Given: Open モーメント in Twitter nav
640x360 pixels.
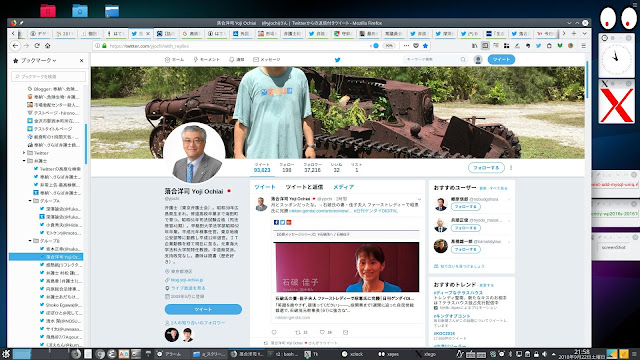Looking at the screenshot, I should click(207, 60).
